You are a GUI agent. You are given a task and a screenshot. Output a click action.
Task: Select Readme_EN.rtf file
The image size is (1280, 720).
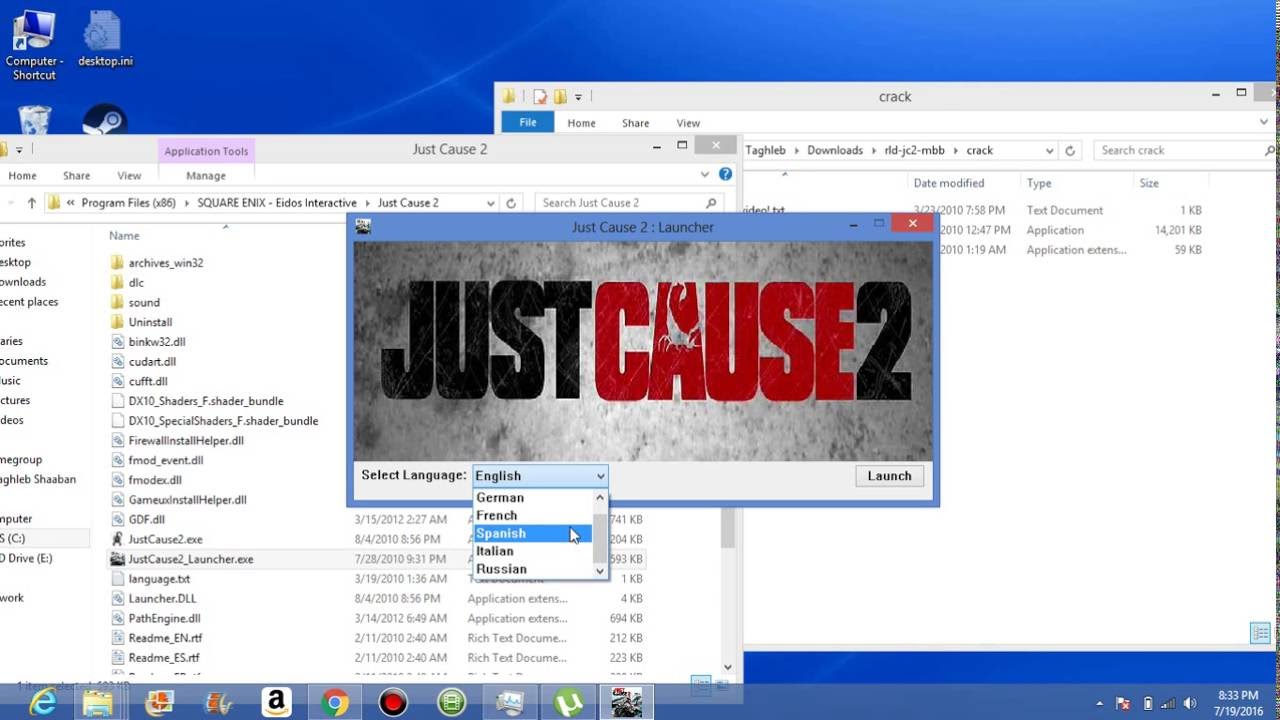click(164, 638)
